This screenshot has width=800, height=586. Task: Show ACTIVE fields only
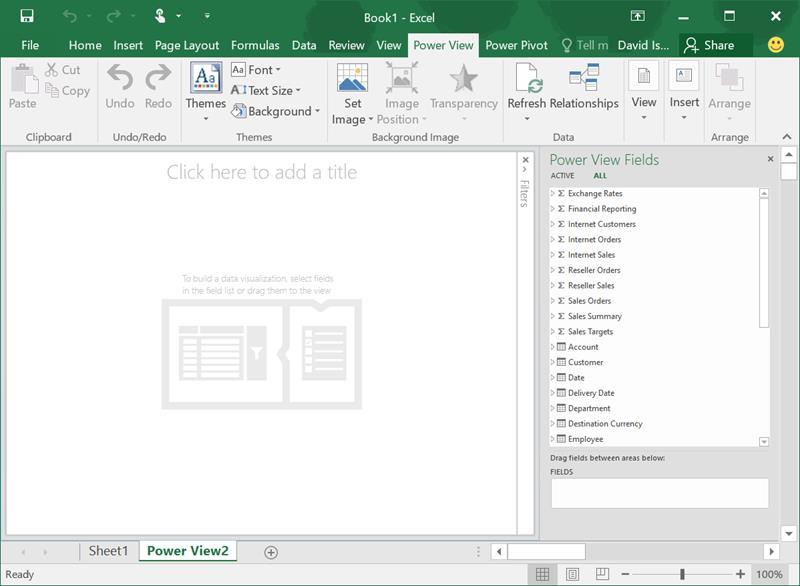tap(562, 175)
